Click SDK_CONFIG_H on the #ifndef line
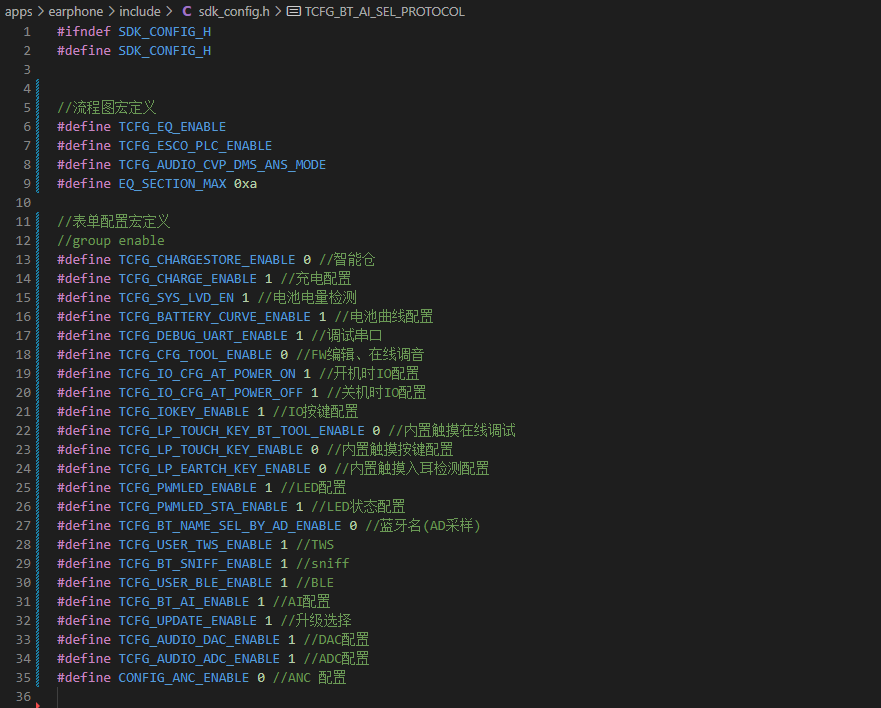This screenshot has width=881, height=708. [x=165, y=32]
